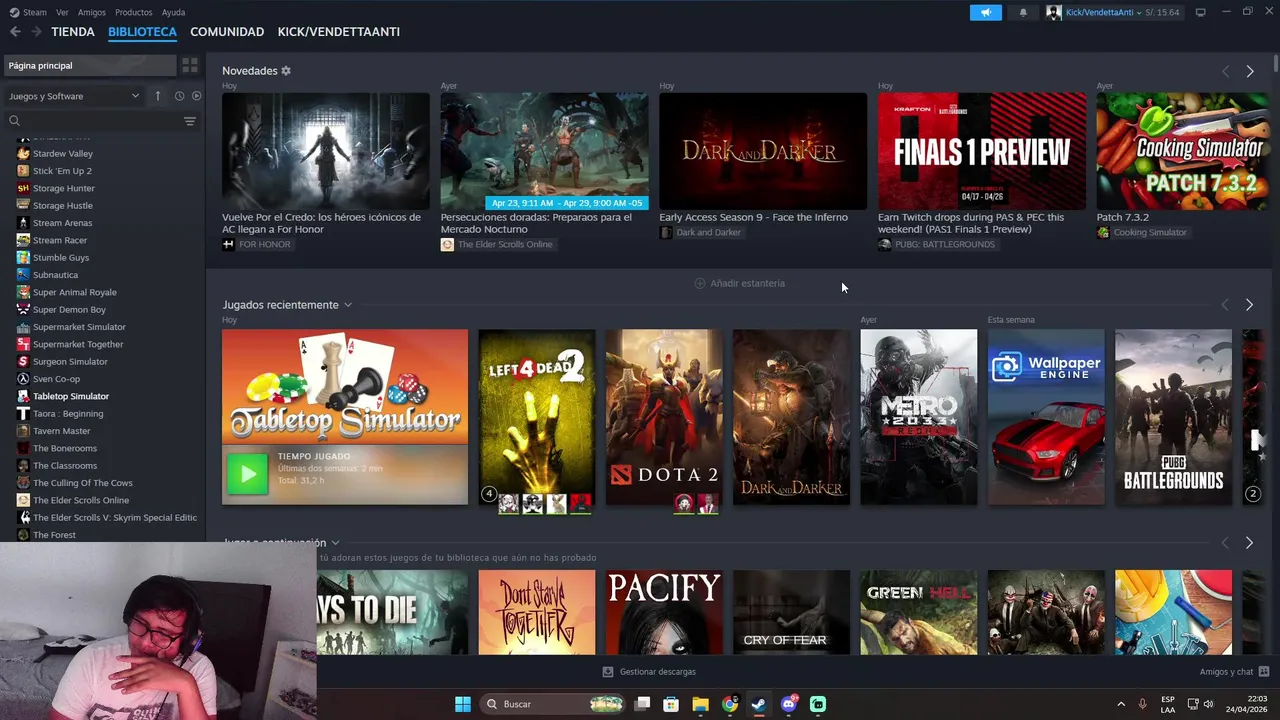Screen dimensions: 1280x720
Task: Go back with the left arrow navigation button
Action: click(x=15, y=32)
